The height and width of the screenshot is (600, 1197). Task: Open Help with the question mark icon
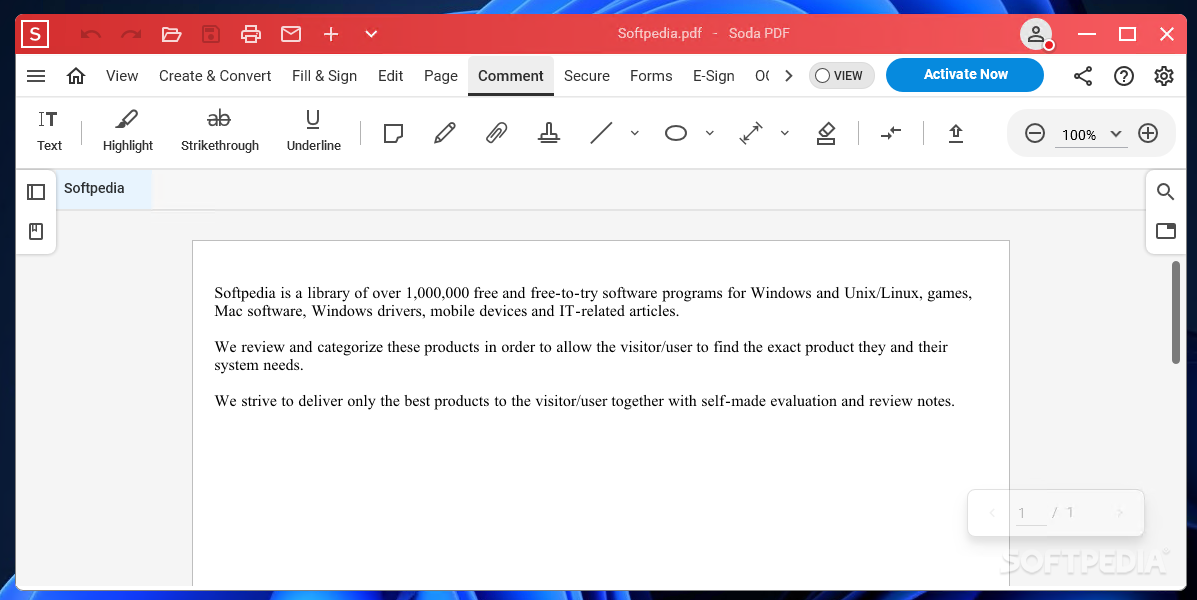(1124, 76)
